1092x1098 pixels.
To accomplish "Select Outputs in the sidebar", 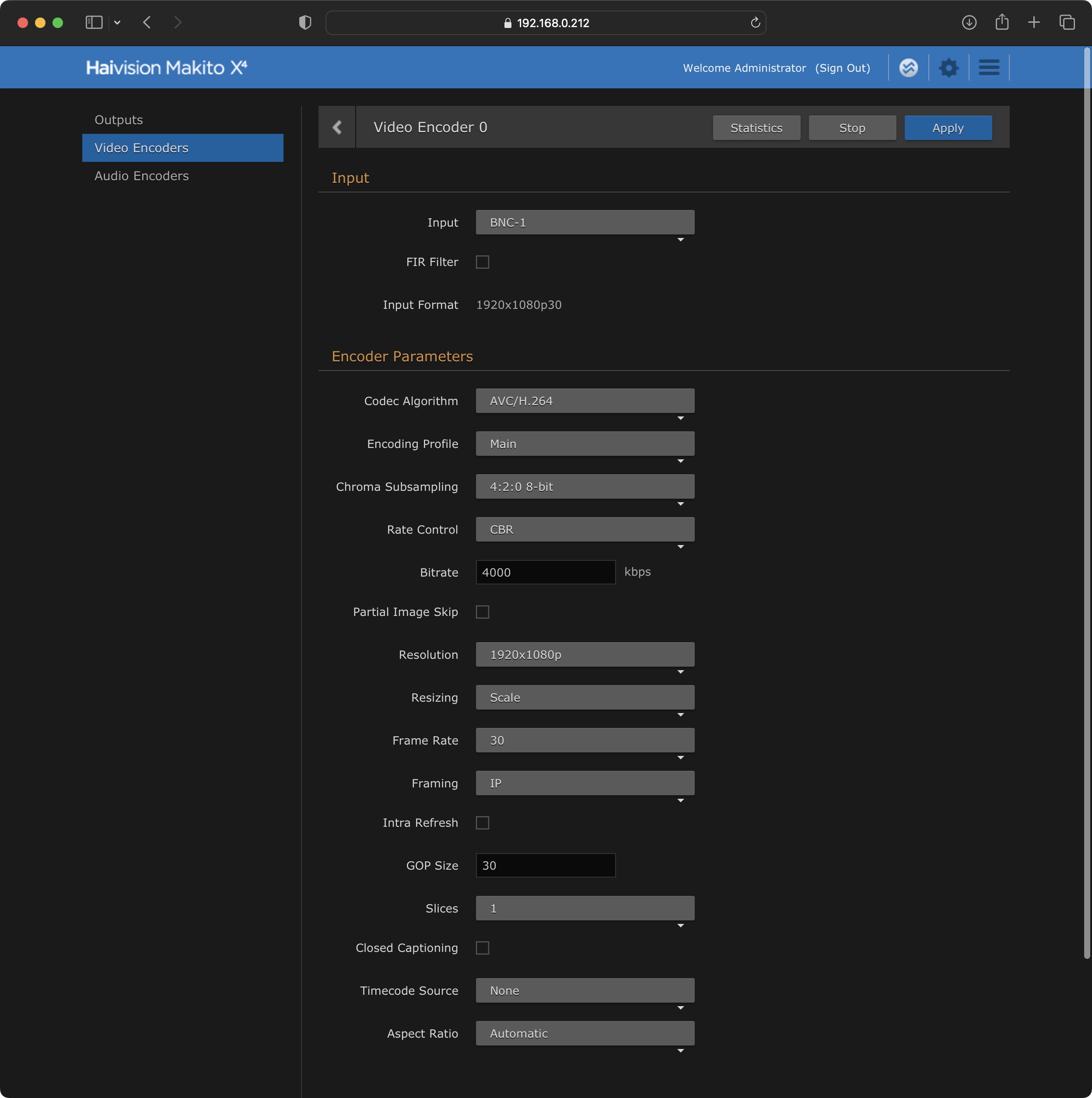I will pos(119,120).
